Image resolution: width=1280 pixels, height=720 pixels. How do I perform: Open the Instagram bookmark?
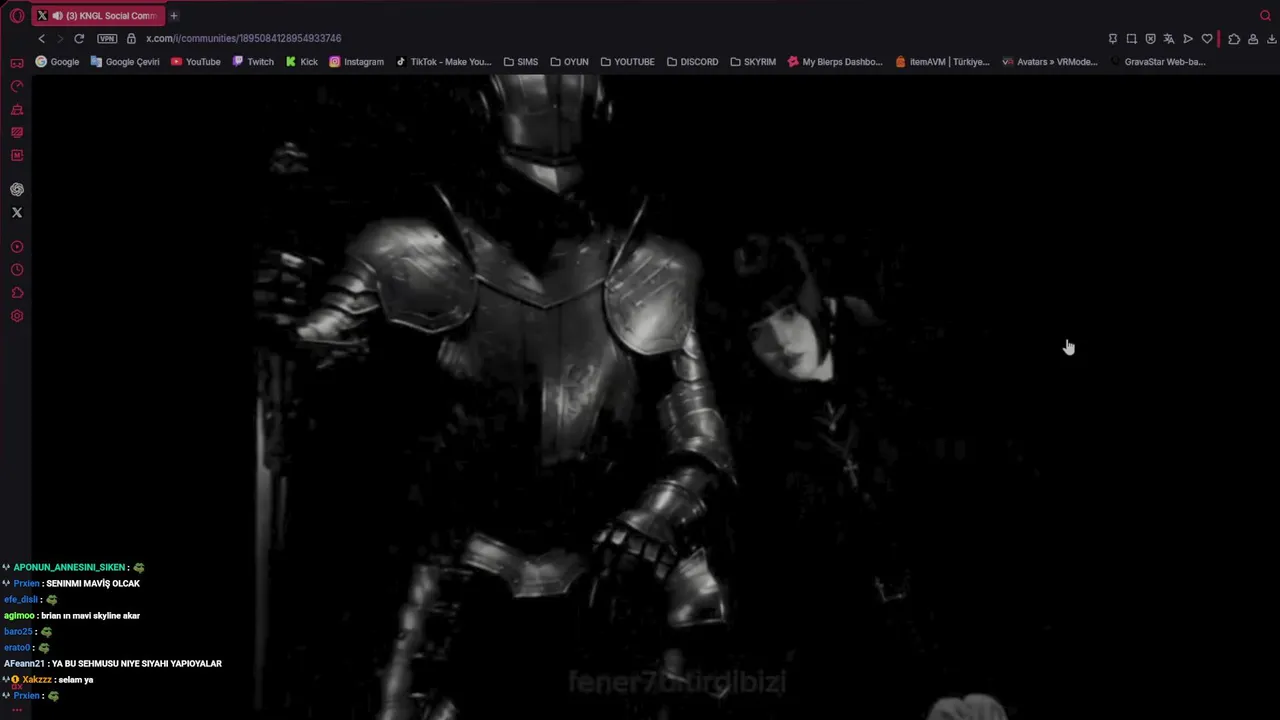357,62
